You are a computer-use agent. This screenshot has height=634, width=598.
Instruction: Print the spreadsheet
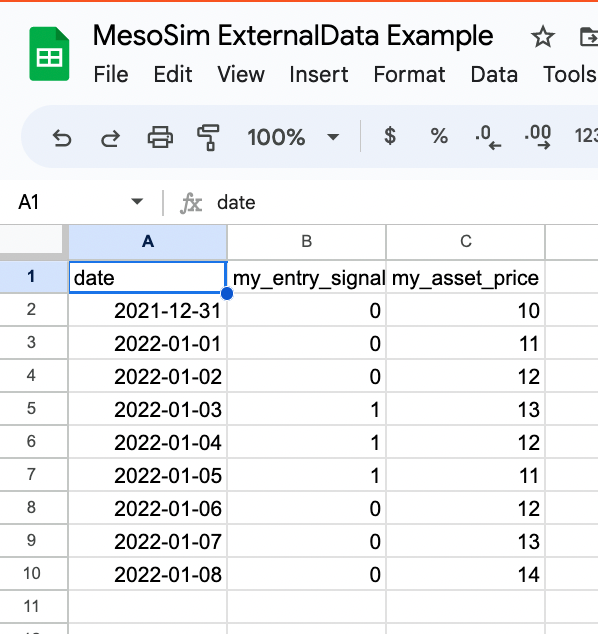161,137
